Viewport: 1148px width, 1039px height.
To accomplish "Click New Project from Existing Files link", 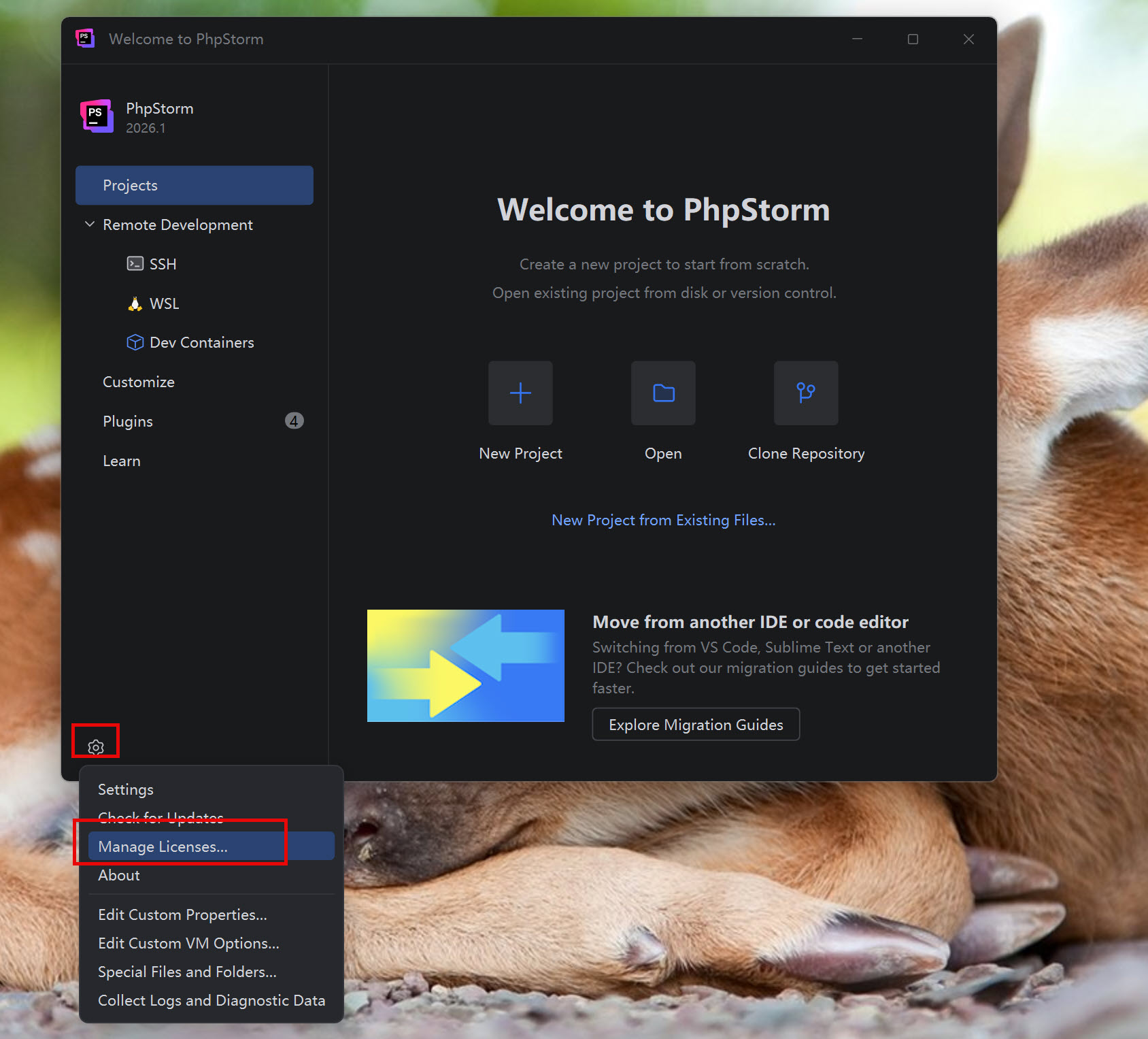I will coord(663,520).
